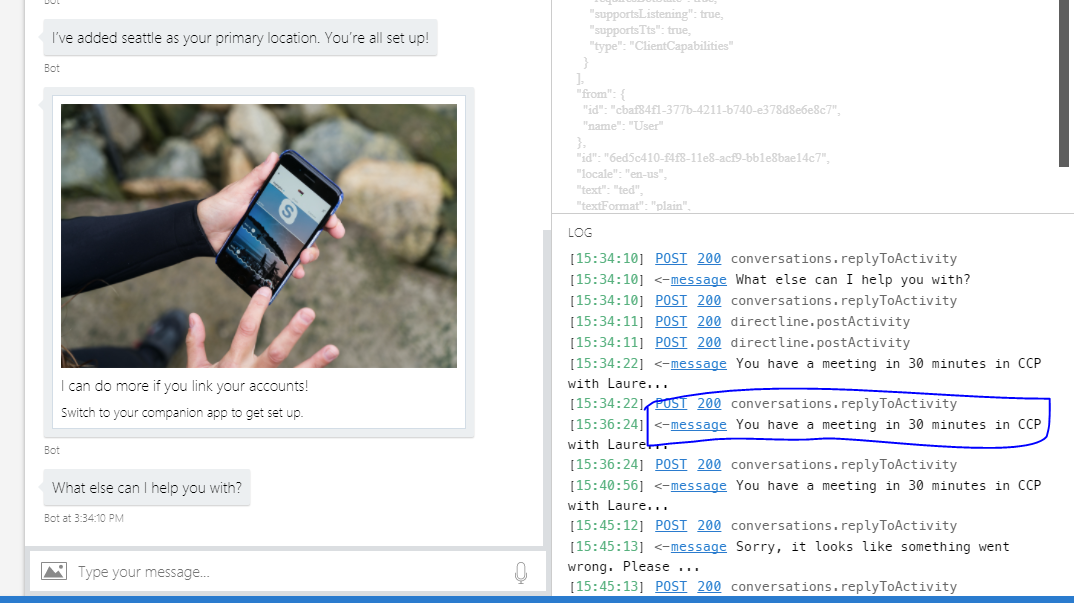Open the circled message link at 15:36:24
This screenshot has height=603, width=1074.
click(698, 424)
